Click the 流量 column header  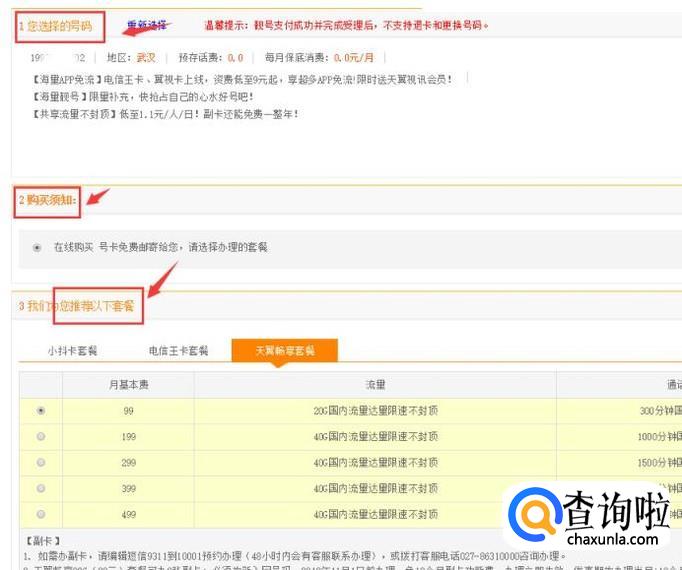375,385
